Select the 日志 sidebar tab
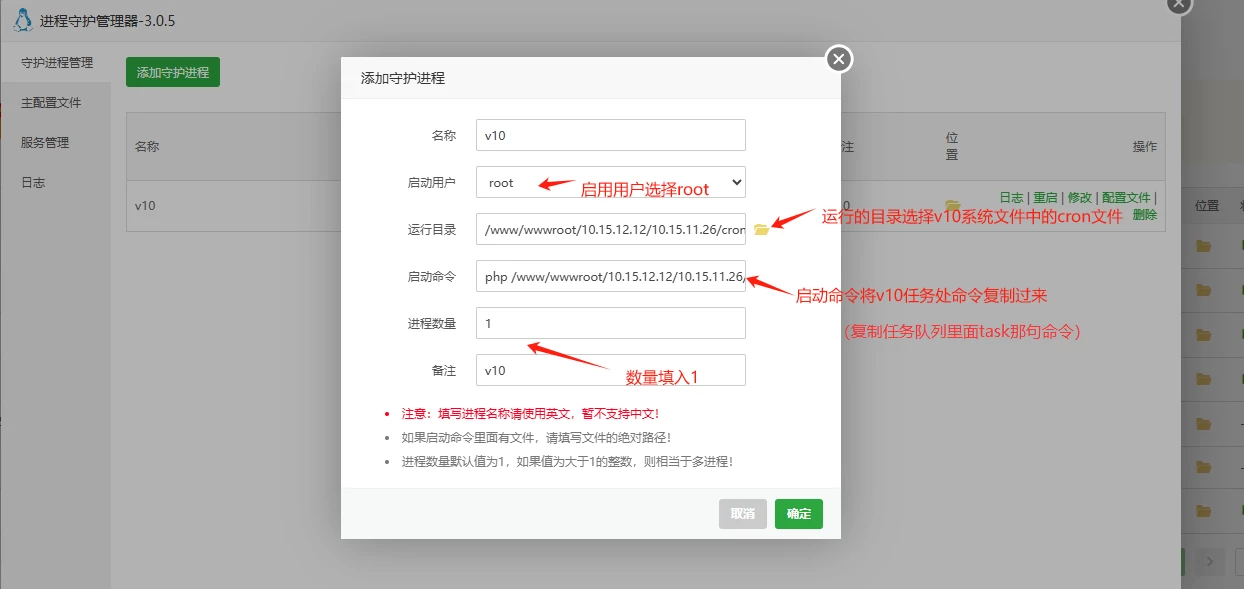The width and height of the screenshot is (1244, 589). click(x=33, y=183)
